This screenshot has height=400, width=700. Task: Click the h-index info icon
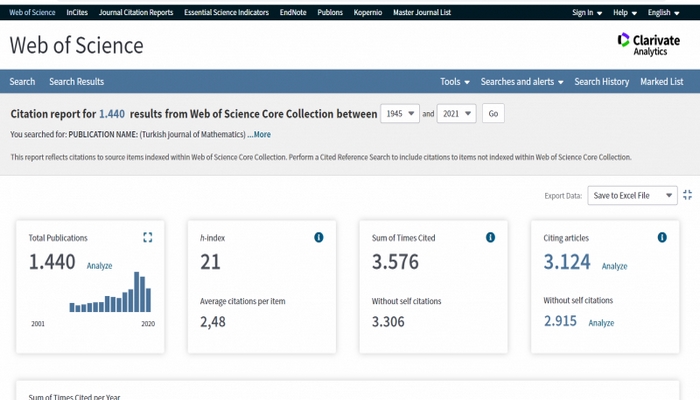click(x=319, y=237)
